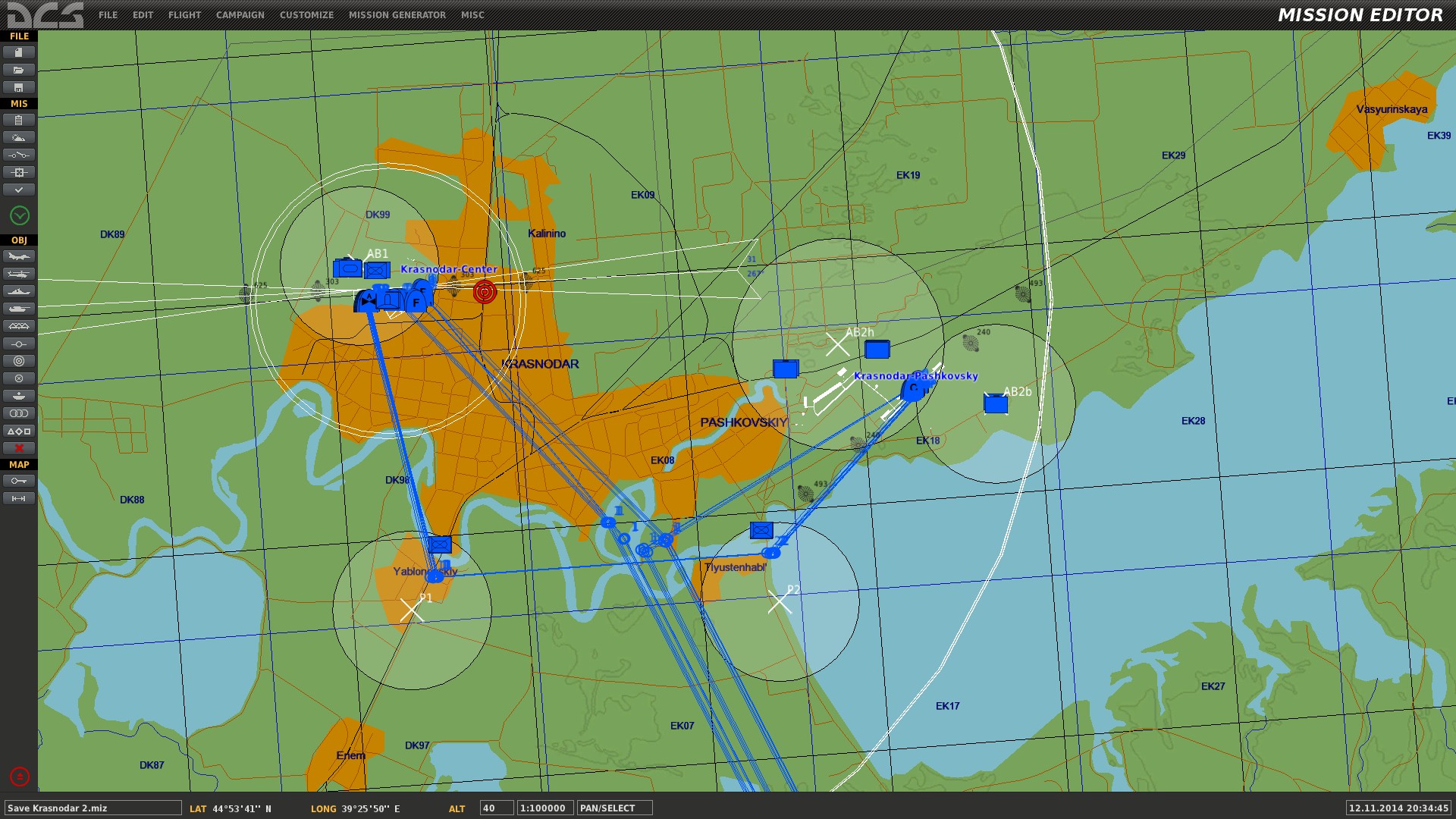Open the triggers editor icon

(x=19, y=155)
